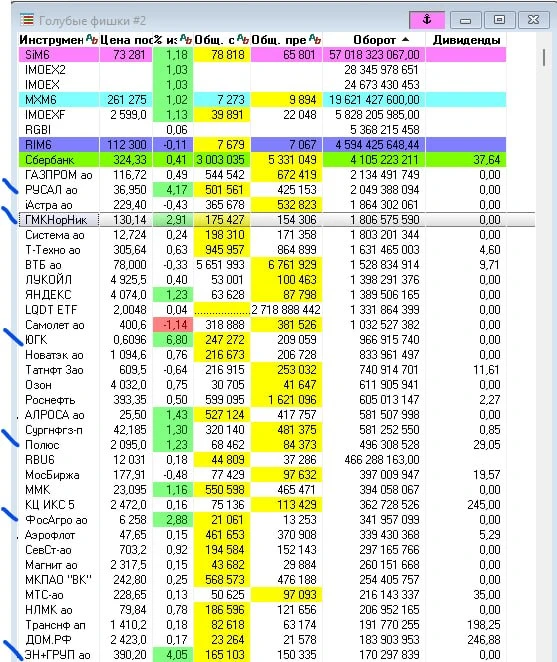Select the Сбербанк row
557x662 pixels.
(262, 160)
